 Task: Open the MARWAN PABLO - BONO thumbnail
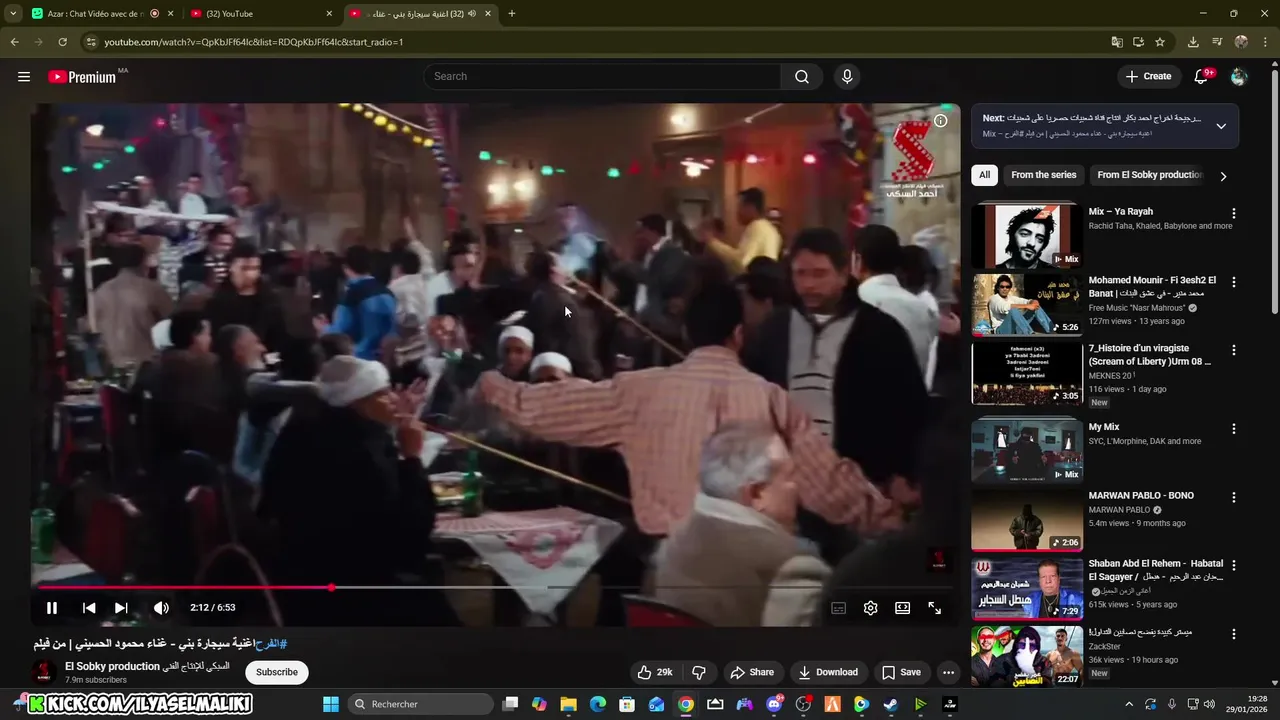[x=1027, y=520]
